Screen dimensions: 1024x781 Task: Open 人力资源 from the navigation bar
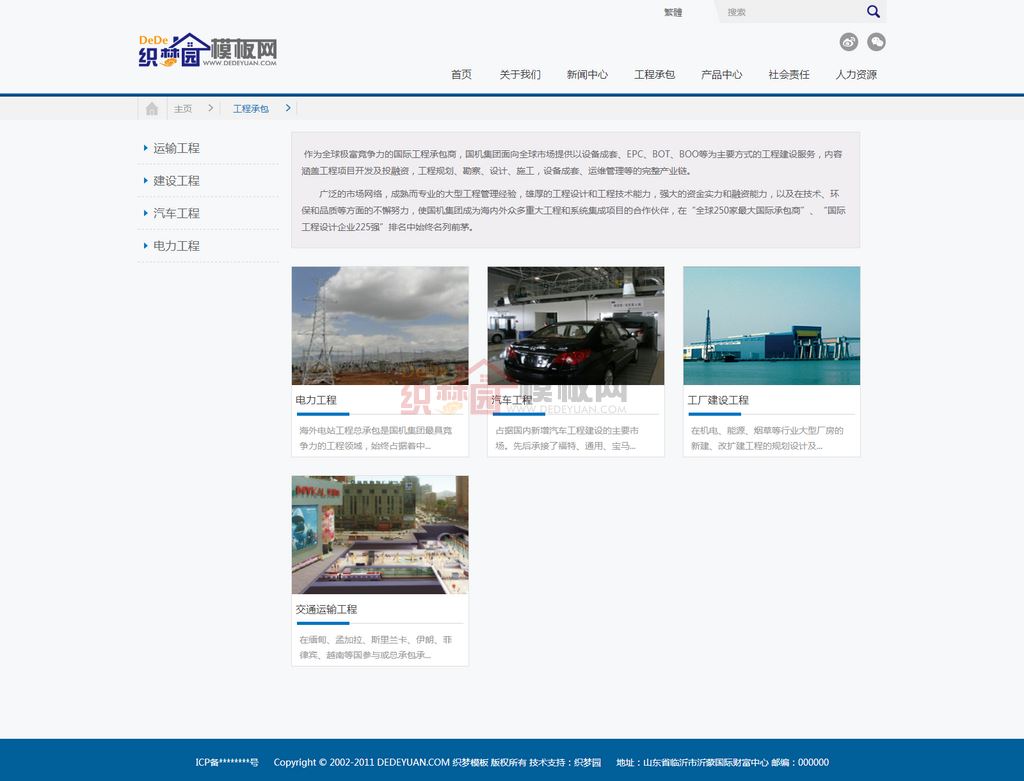tap(856, 75)
